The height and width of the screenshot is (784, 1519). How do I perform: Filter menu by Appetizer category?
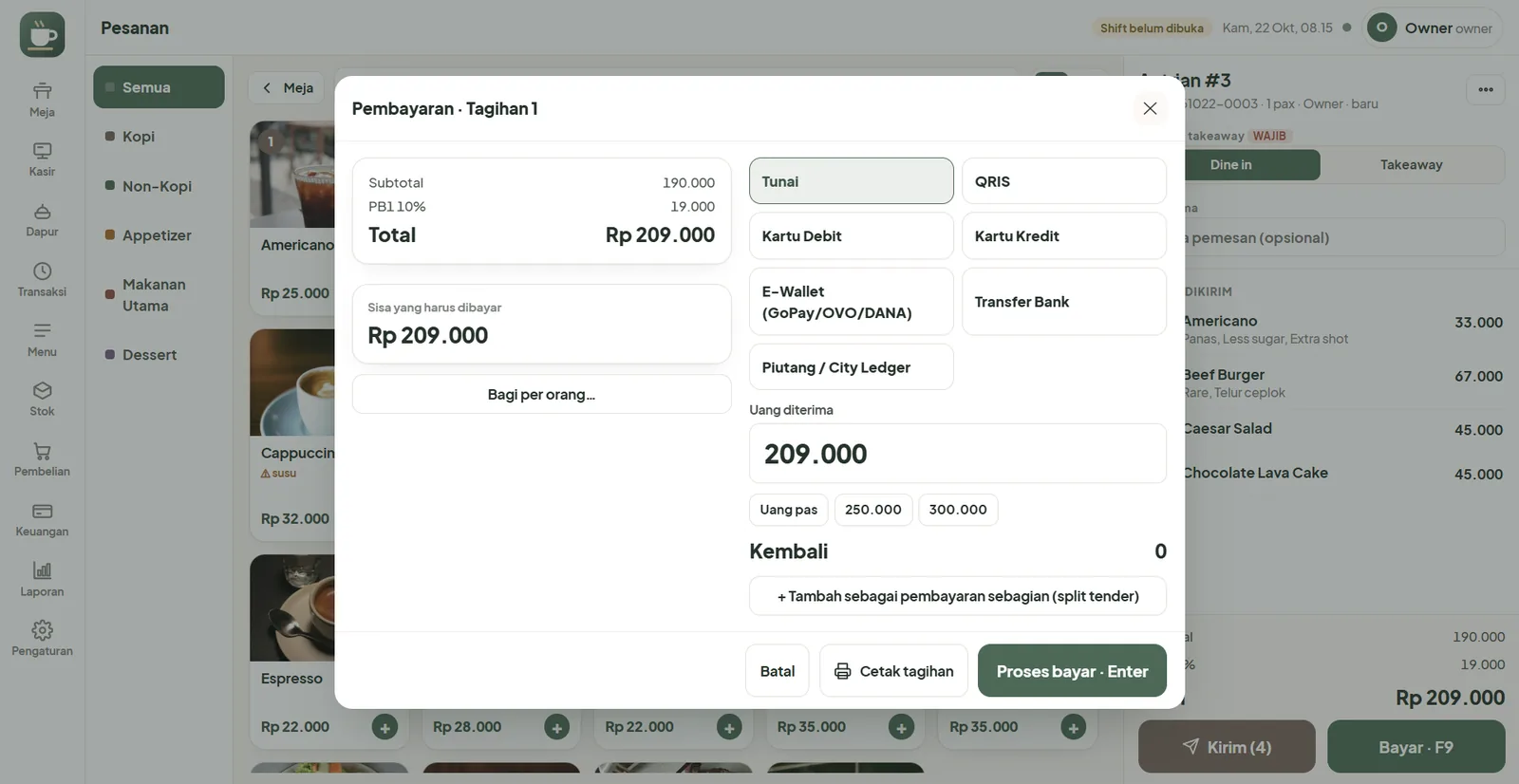159,235
